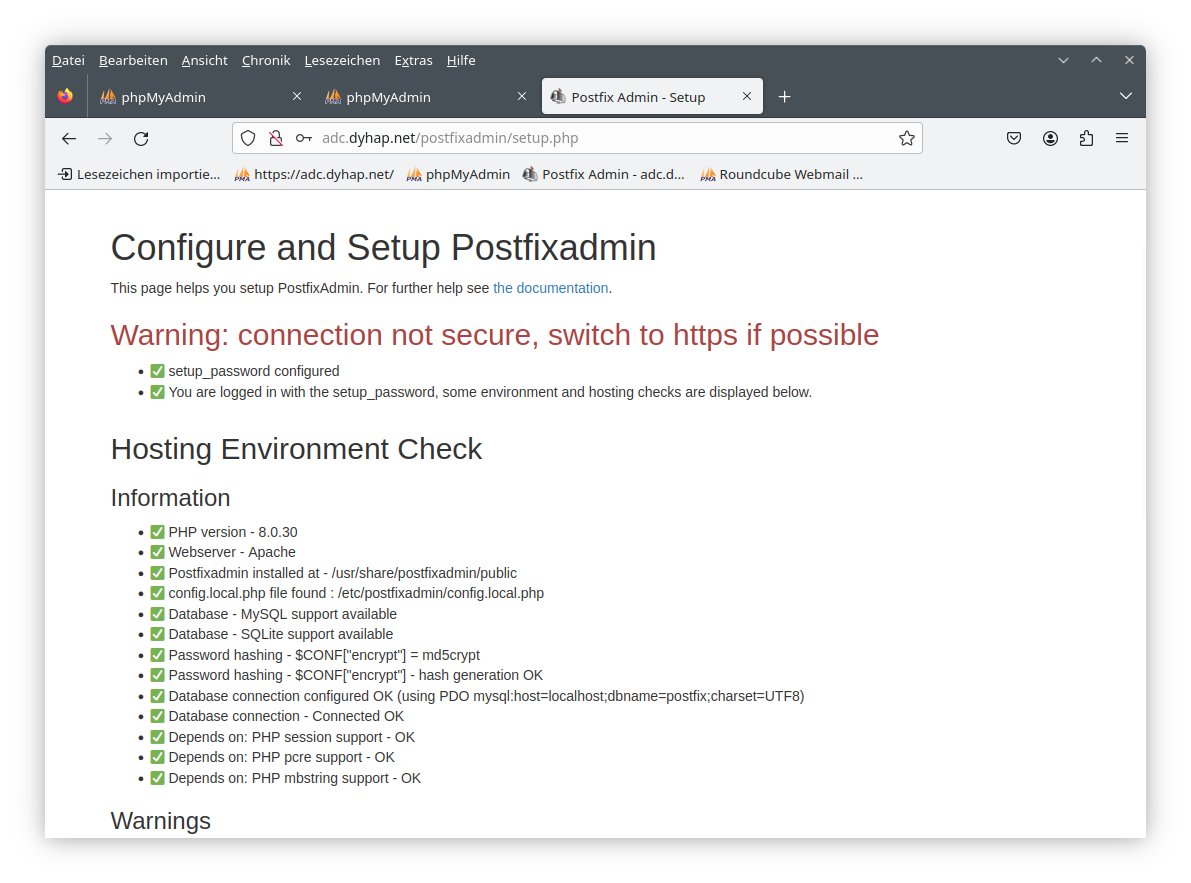
Task: Open the Lesezeichen importieren bookmark item
Action: tap(140, 174)
